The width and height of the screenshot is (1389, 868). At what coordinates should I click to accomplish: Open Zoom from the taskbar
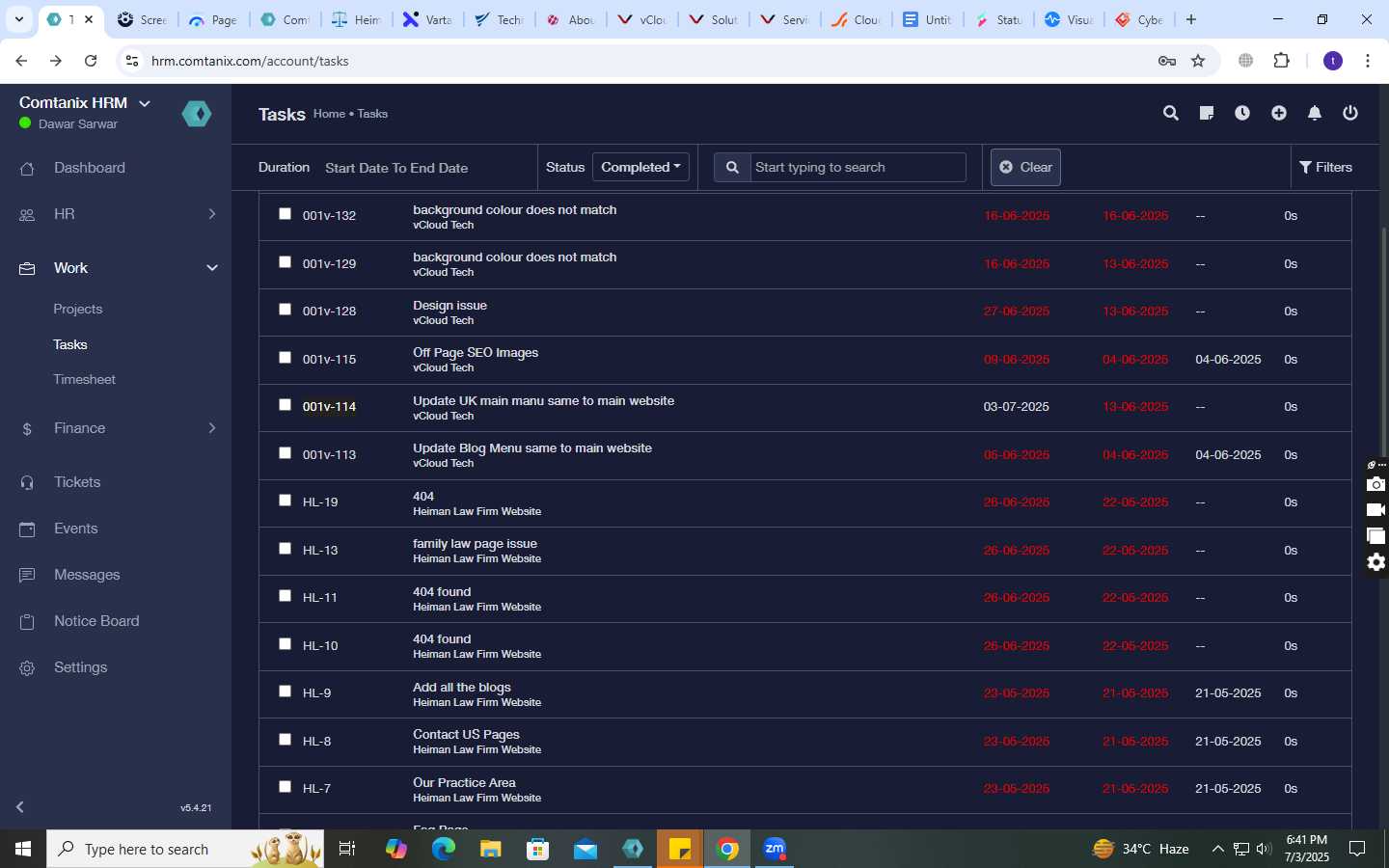coord(775,849)
